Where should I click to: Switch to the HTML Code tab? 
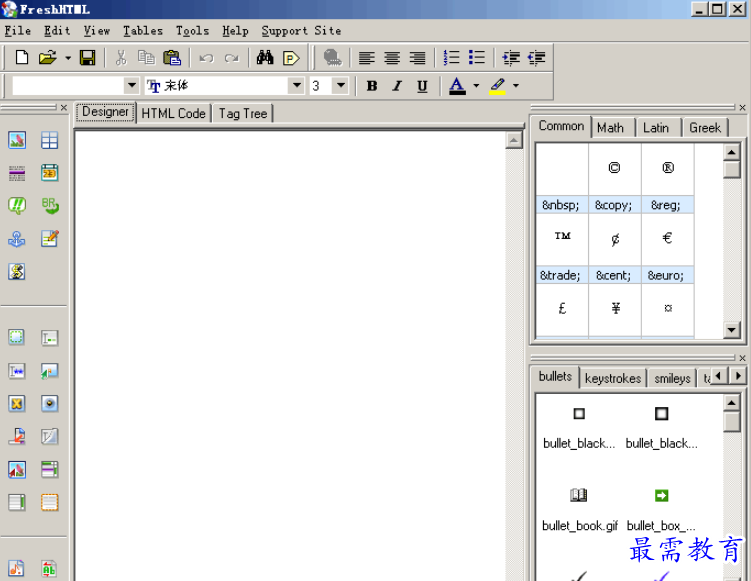(173, 114)
